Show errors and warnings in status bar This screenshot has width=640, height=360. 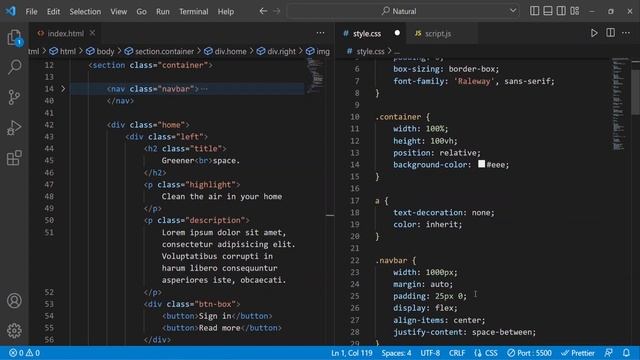24,353
